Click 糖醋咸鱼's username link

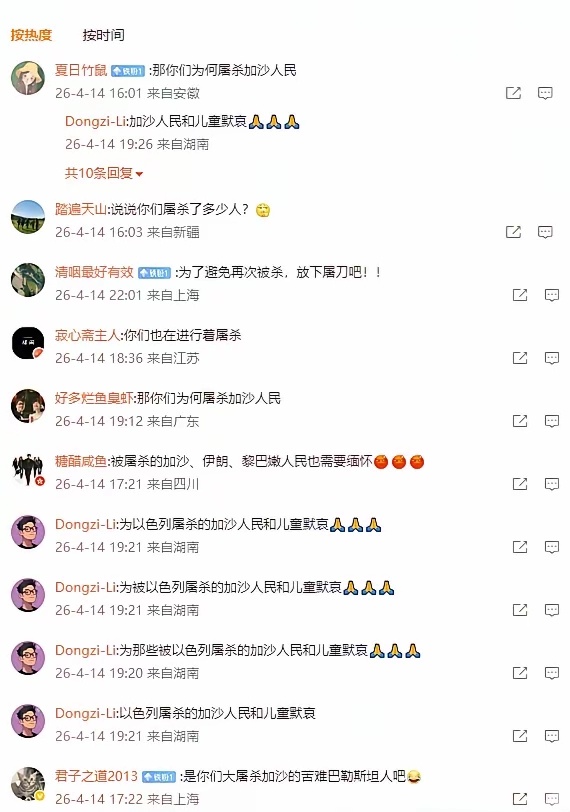(81, 461)
